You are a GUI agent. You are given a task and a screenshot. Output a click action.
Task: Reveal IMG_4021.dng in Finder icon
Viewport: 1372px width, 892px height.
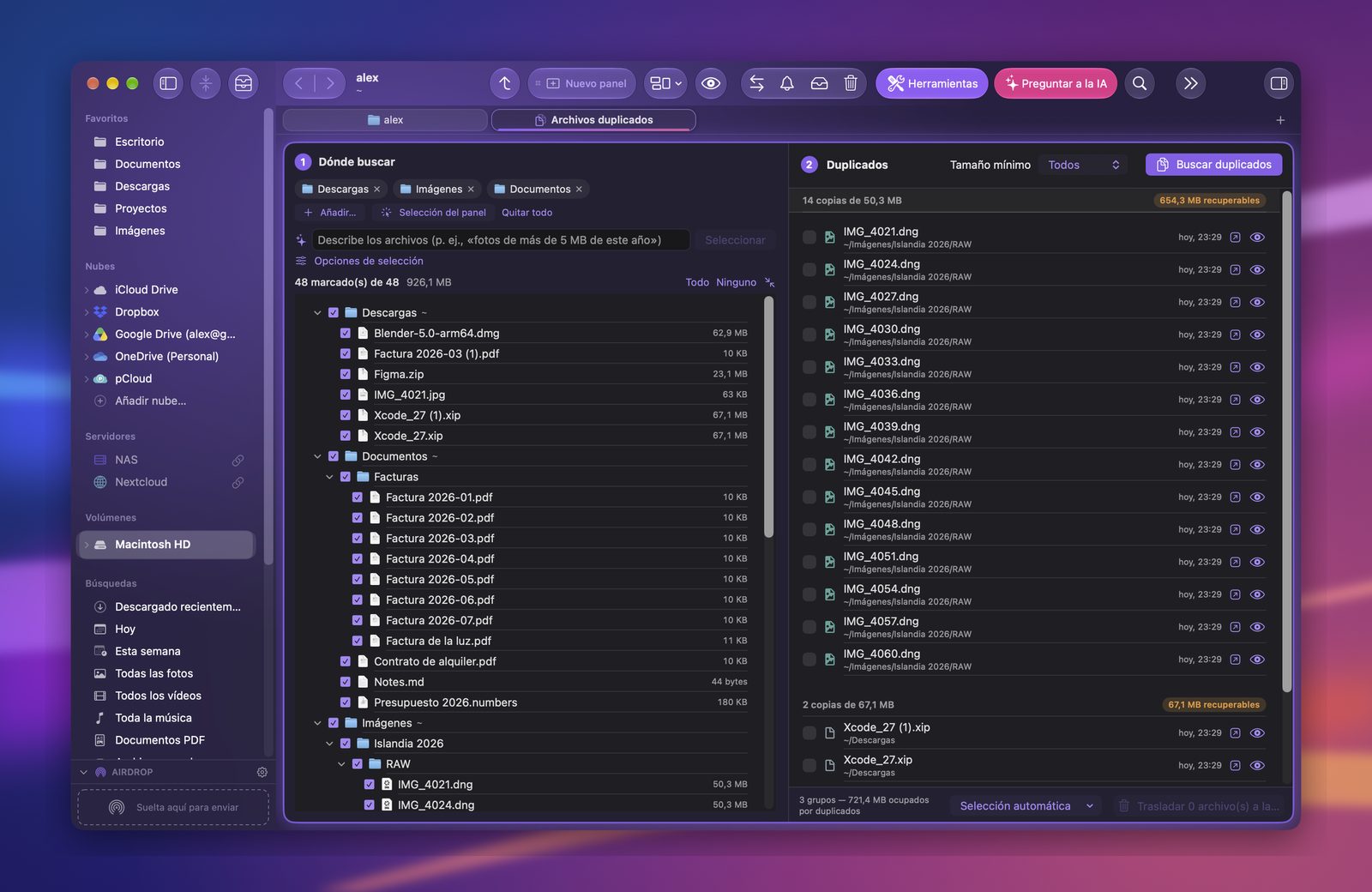[x=1235, y=238]
